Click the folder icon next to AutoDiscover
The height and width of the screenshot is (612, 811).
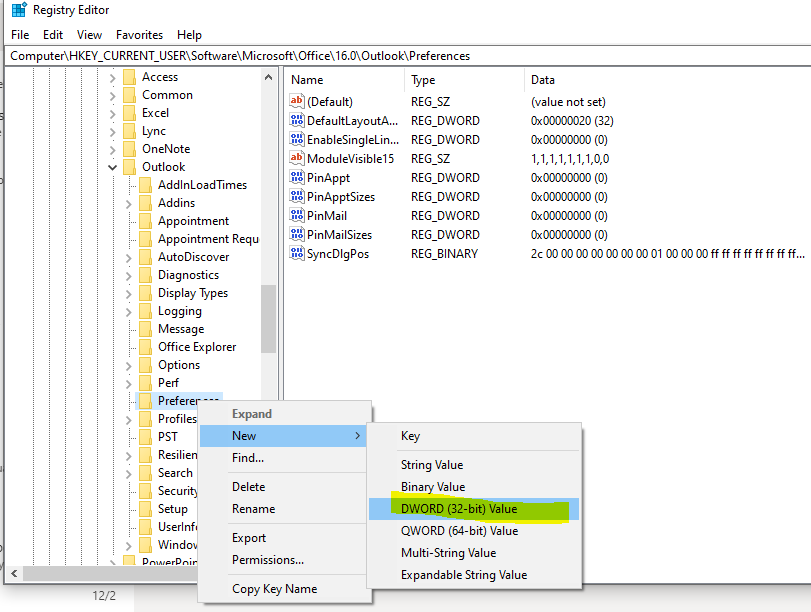point(145,257)
